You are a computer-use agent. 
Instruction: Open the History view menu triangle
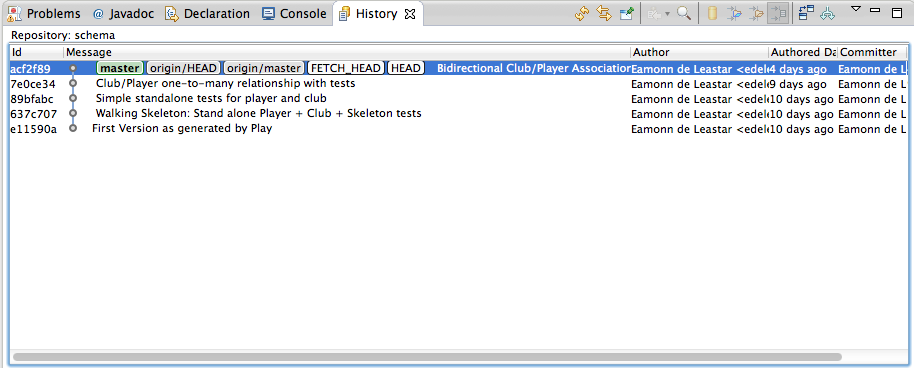(855, 9)
